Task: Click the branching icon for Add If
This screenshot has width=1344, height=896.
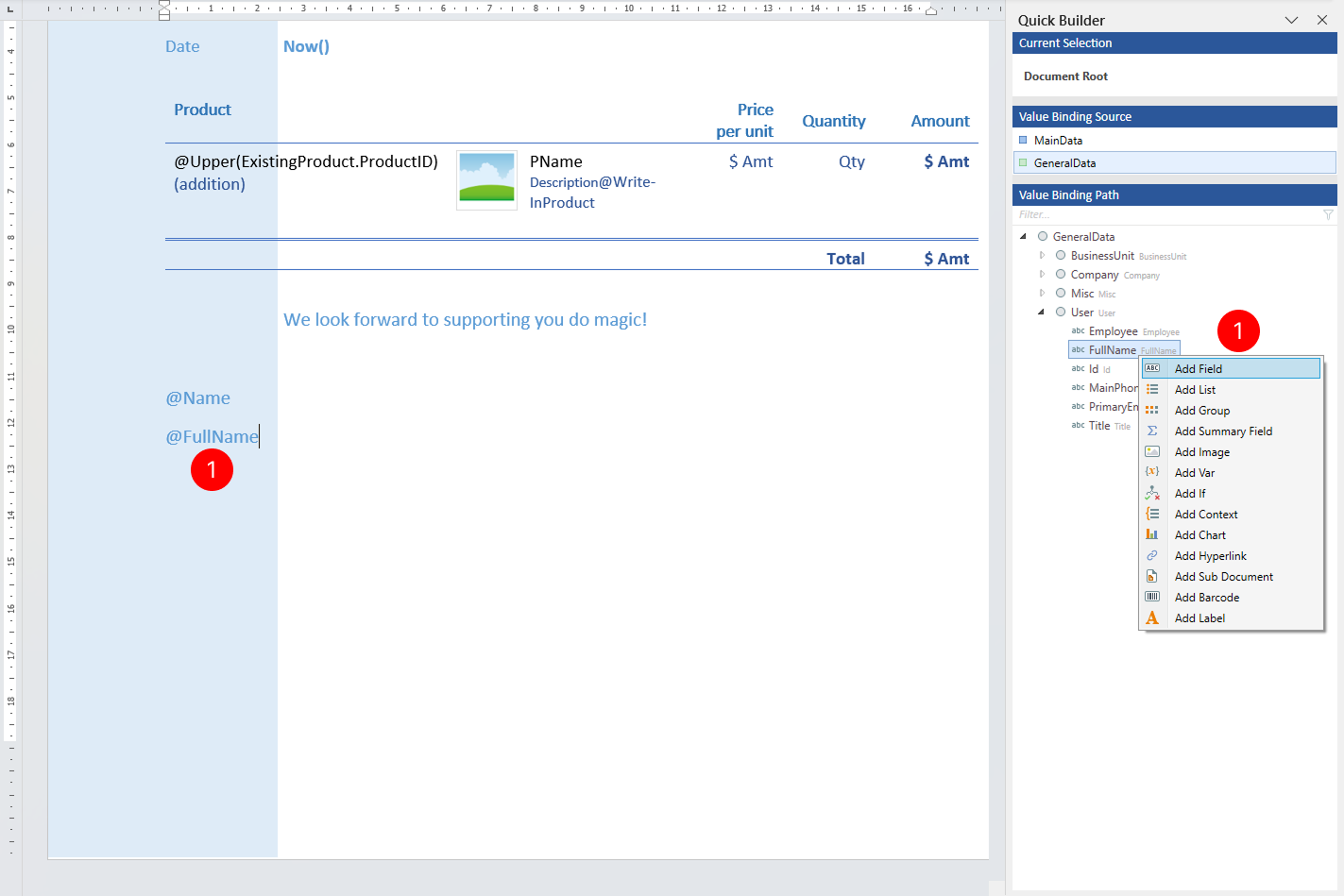Action: pos(1152,493)
